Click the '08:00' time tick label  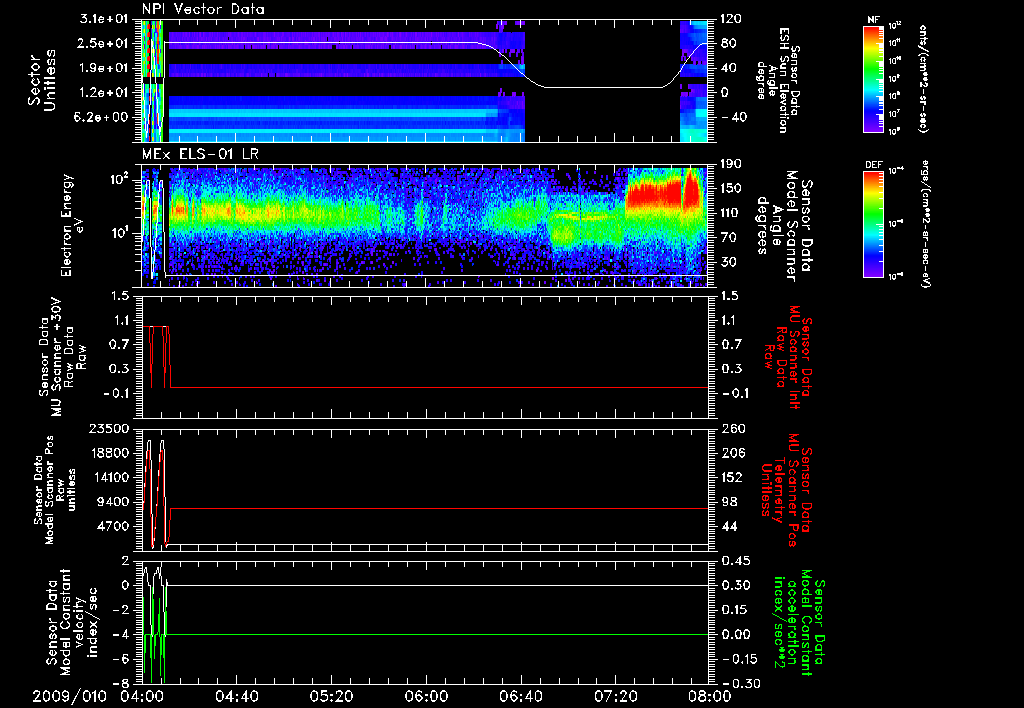[x=710, y=696]
